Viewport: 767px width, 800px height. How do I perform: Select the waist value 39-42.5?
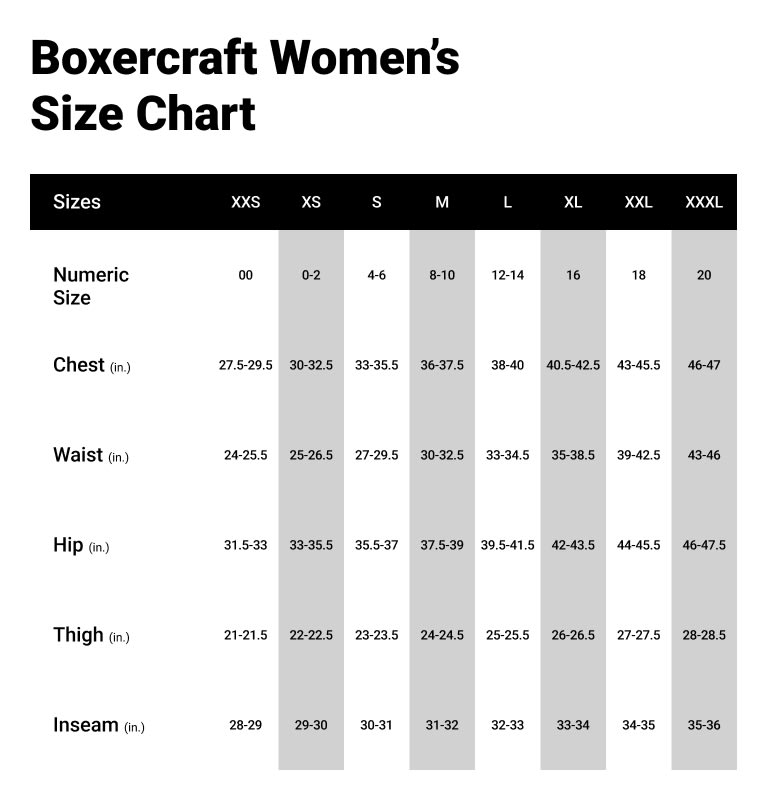[638, 455]
